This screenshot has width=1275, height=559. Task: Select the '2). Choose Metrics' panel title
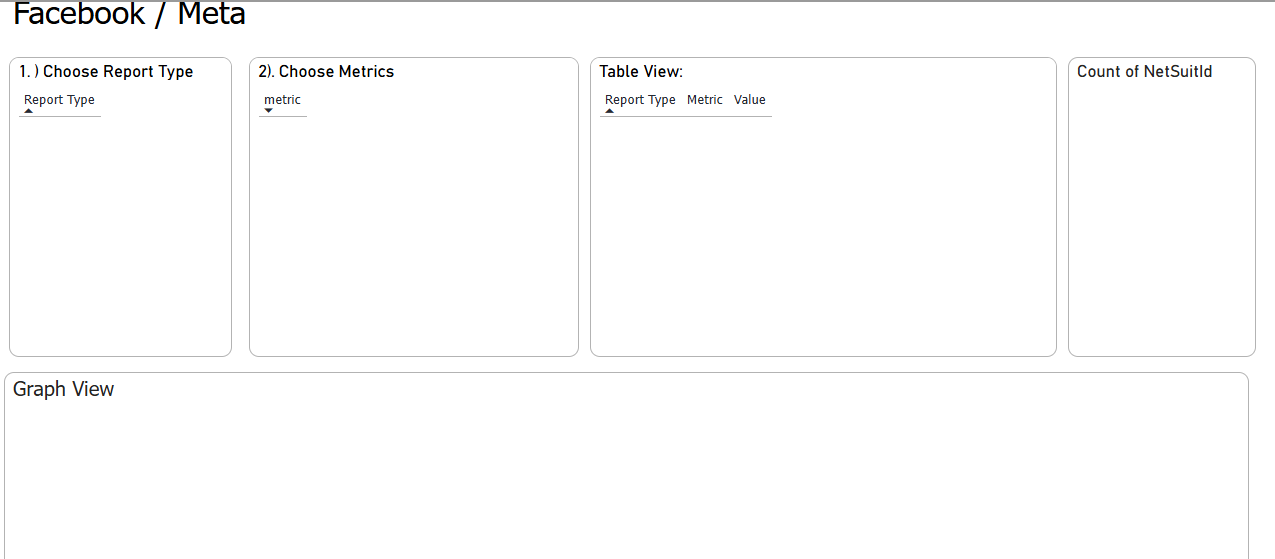tap(326, 72)
